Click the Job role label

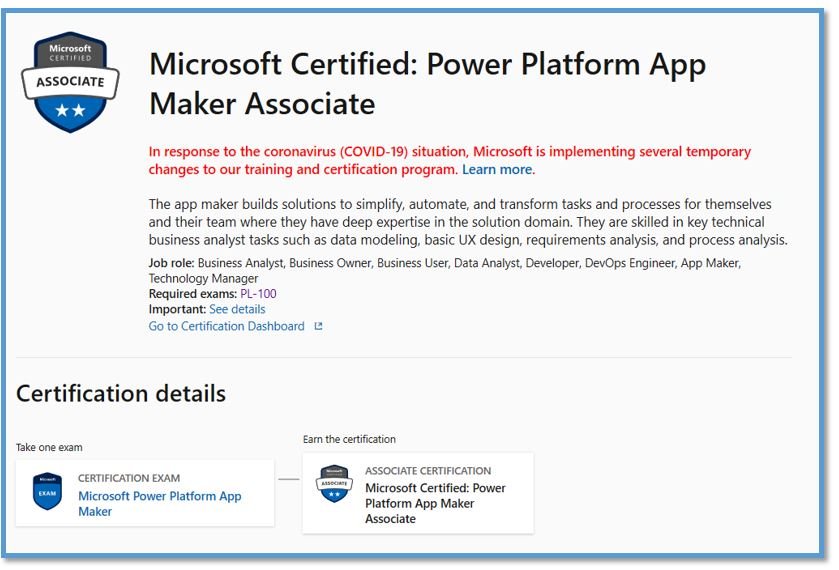point(172,263)
